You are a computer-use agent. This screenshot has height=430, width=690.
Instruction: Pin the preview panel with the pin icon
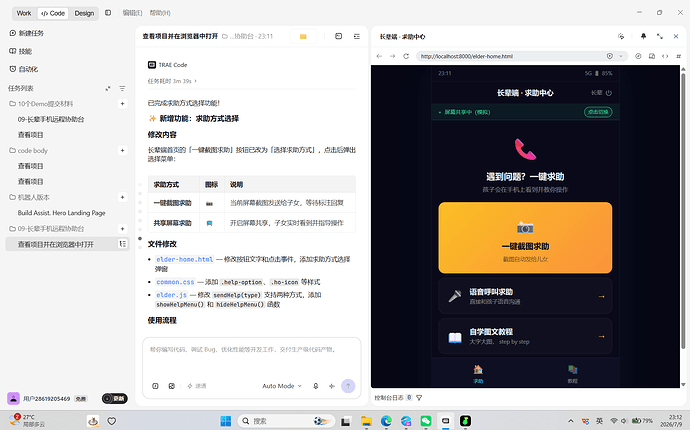point(643,37)
